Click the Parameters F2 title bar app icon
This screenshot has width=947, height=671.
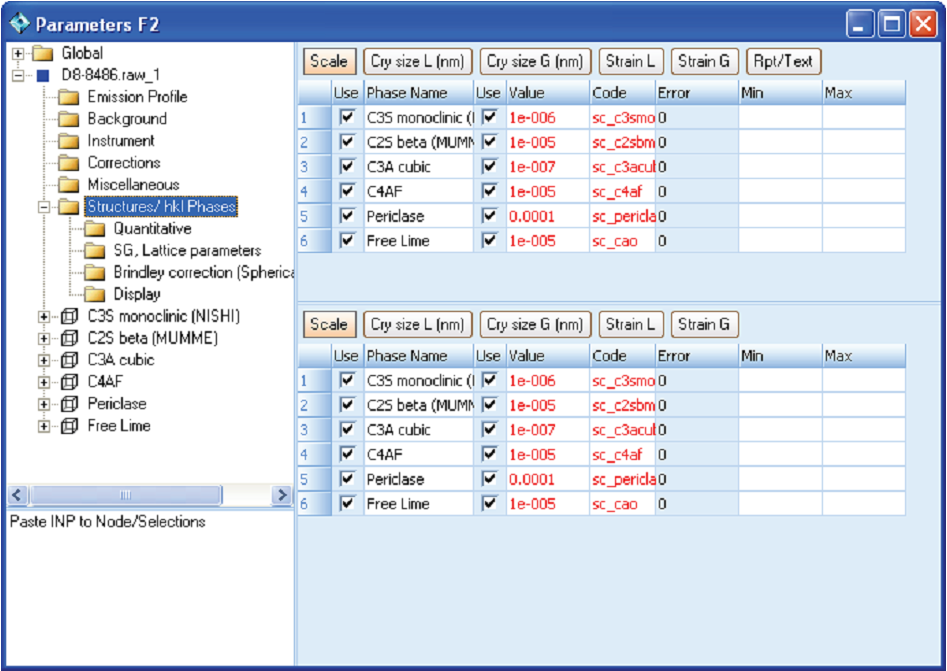tap(20, 24)
